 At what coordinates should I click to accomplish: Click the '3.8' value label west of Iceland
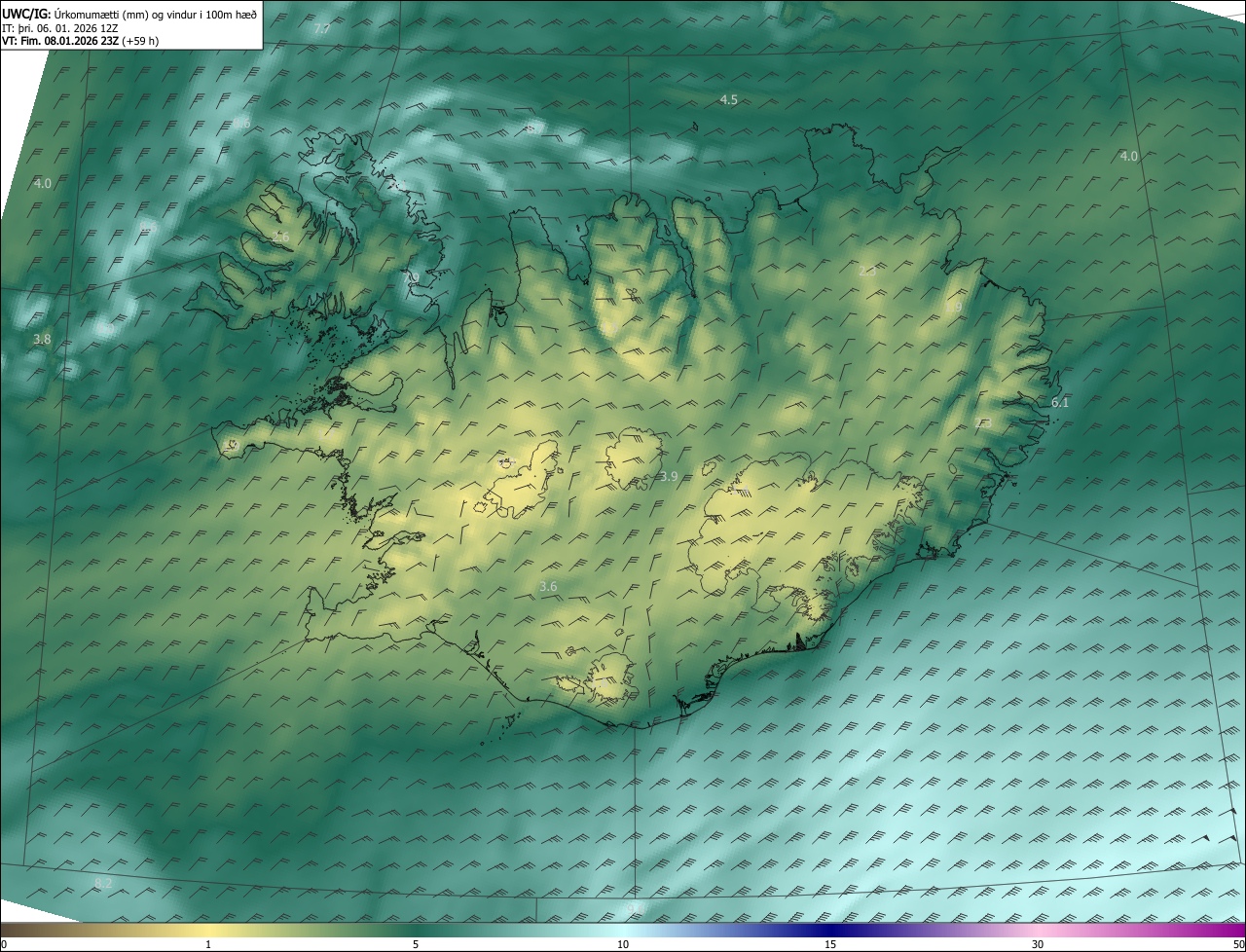41,339
